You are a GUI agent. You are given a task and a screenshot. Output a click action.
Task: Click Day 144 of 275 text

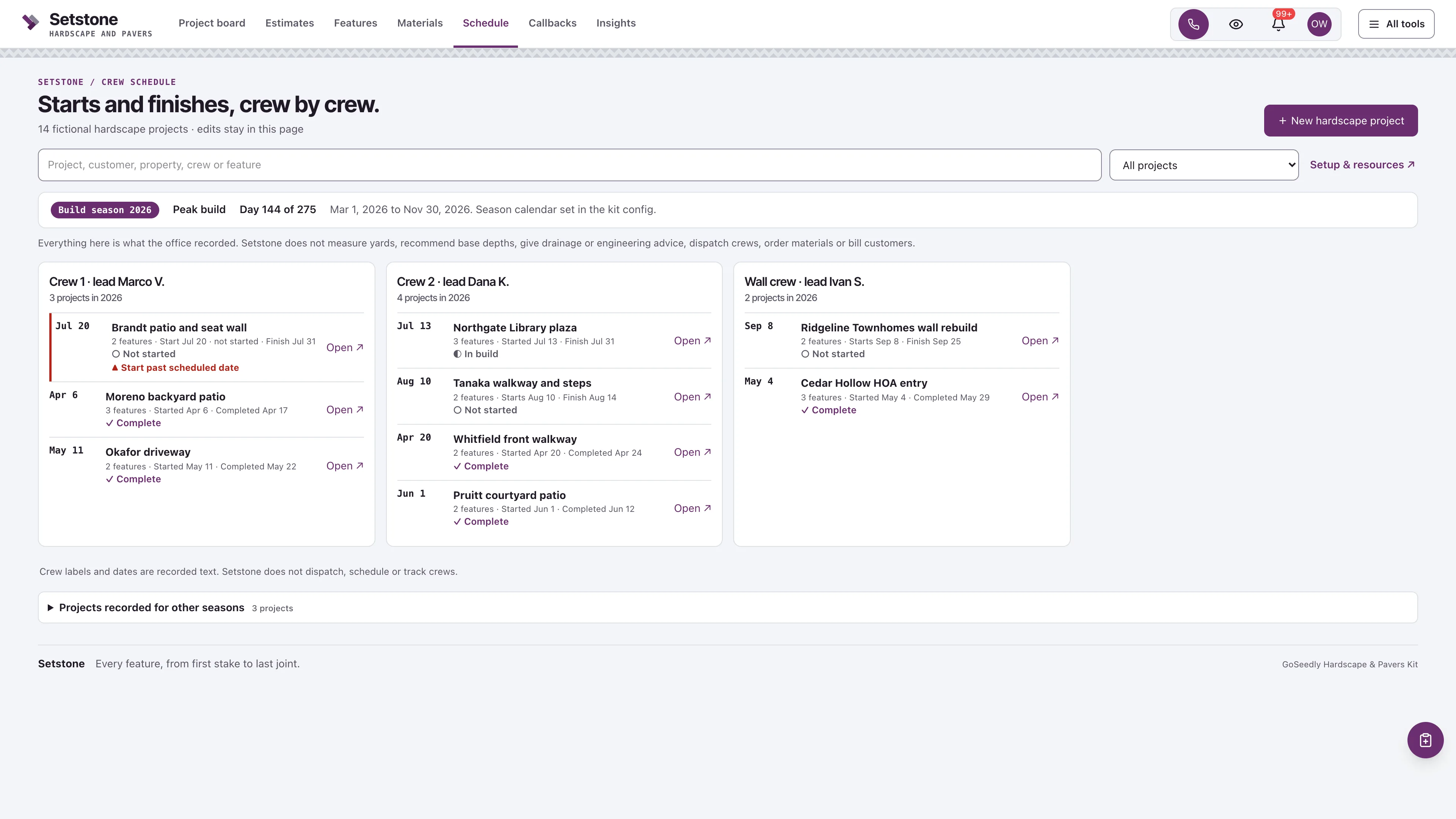click(x=278, y=210)
